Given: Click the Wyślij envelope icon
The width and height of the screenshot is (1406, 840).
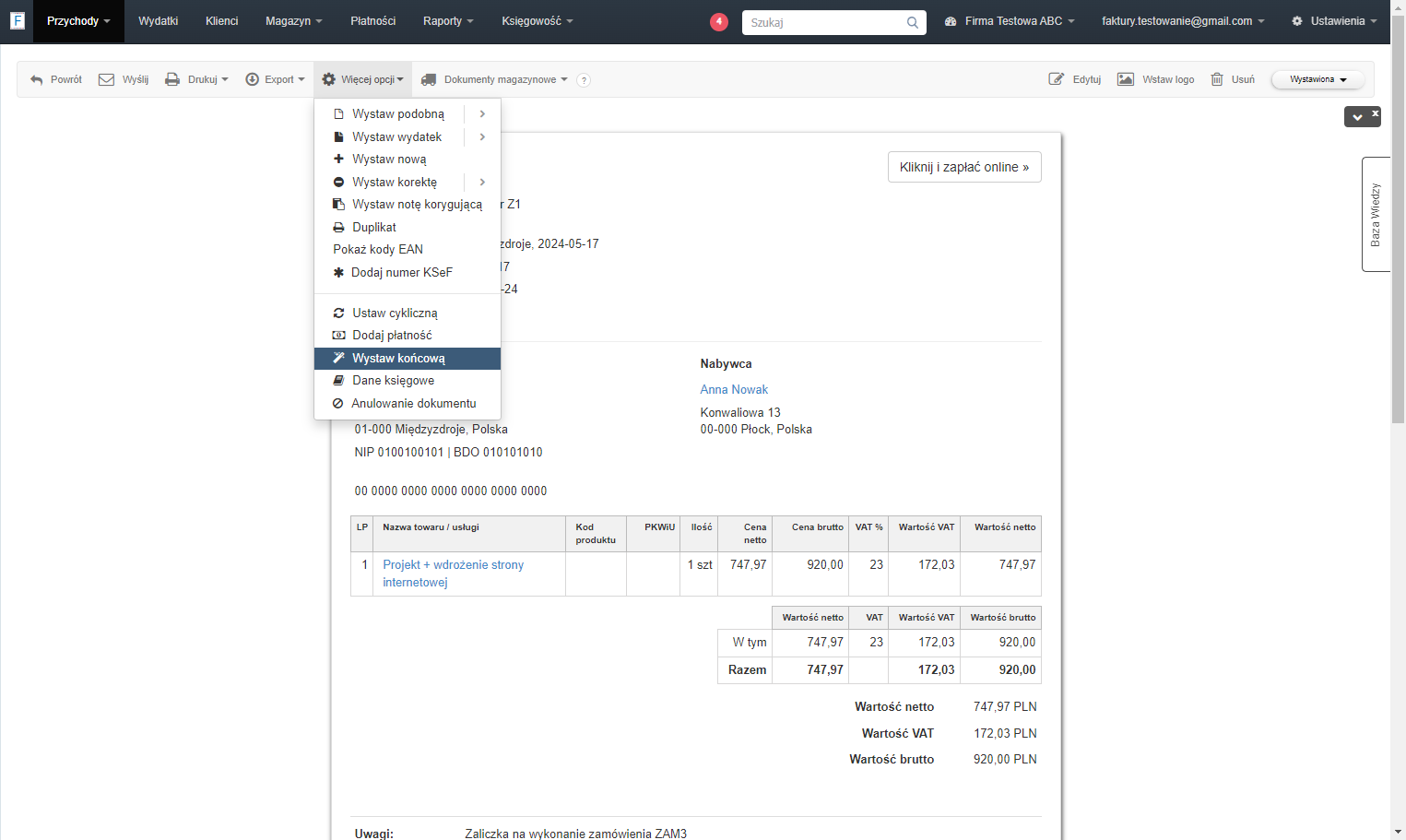Looking at the screenshot, I should pos(107,79).
